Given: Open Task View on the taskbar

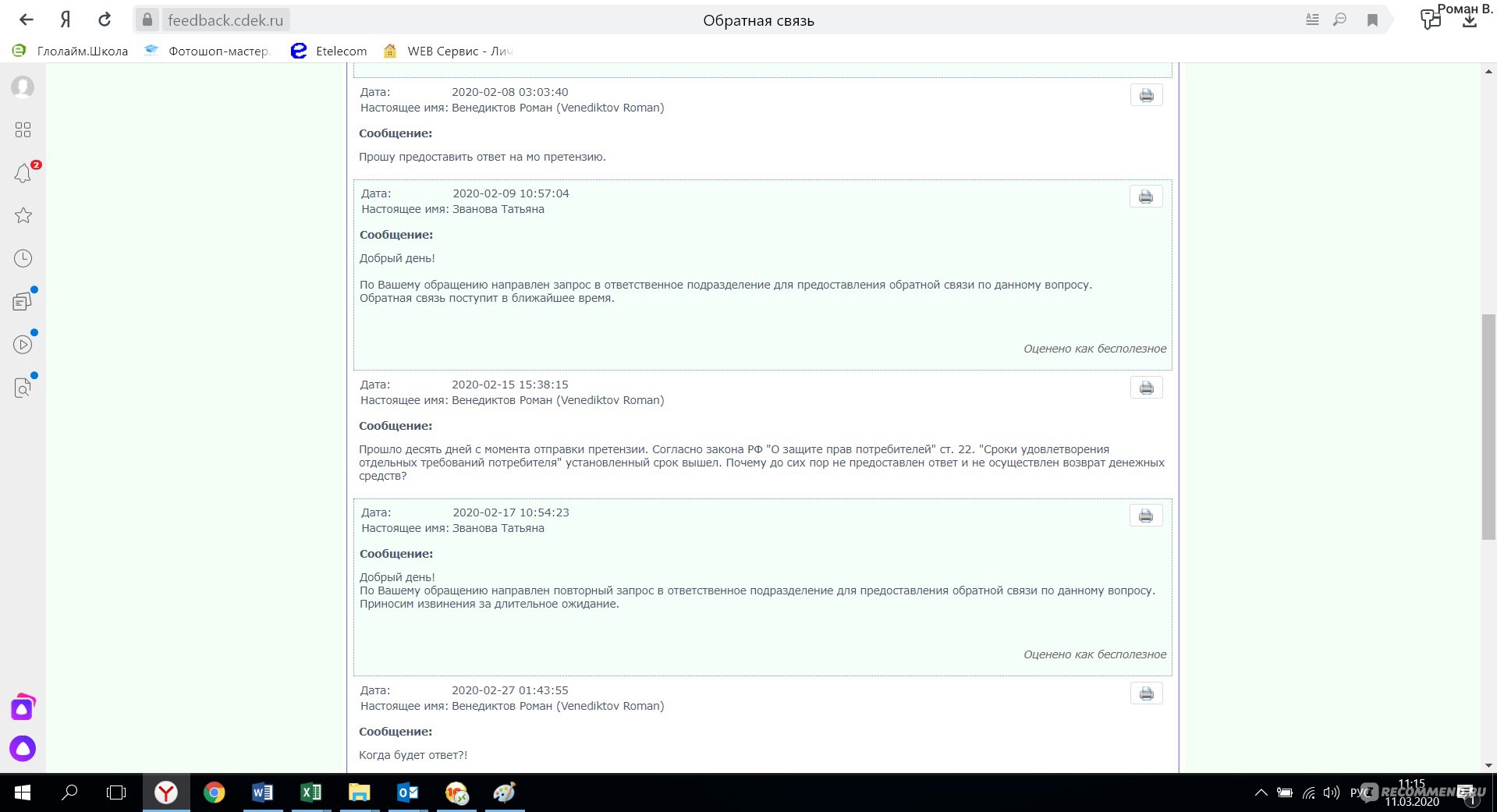Looking at the screenshot, I should [116, 792].
